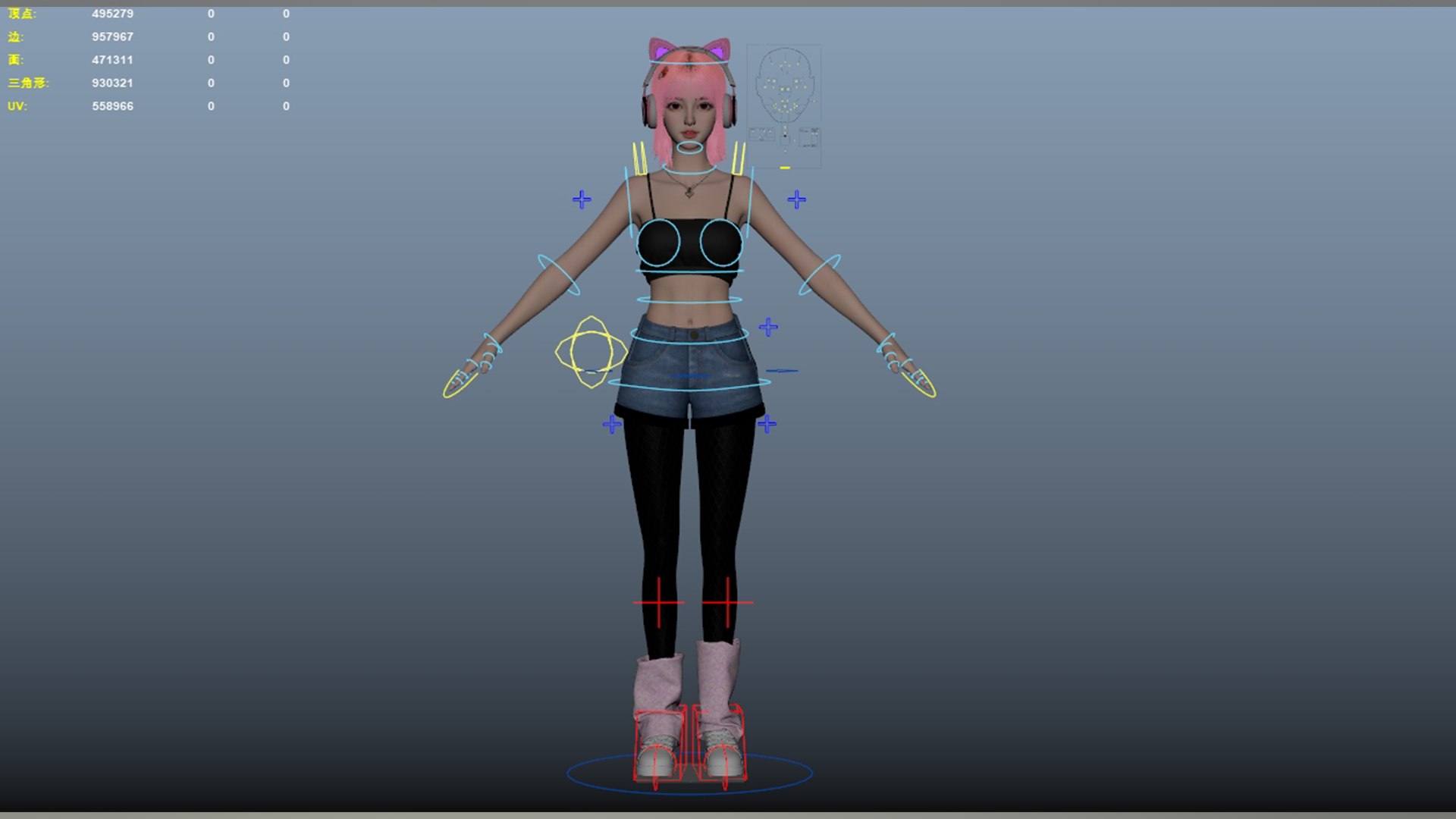
Task: Select the small cyan jaw ring under chin
Action: [690, 147]
